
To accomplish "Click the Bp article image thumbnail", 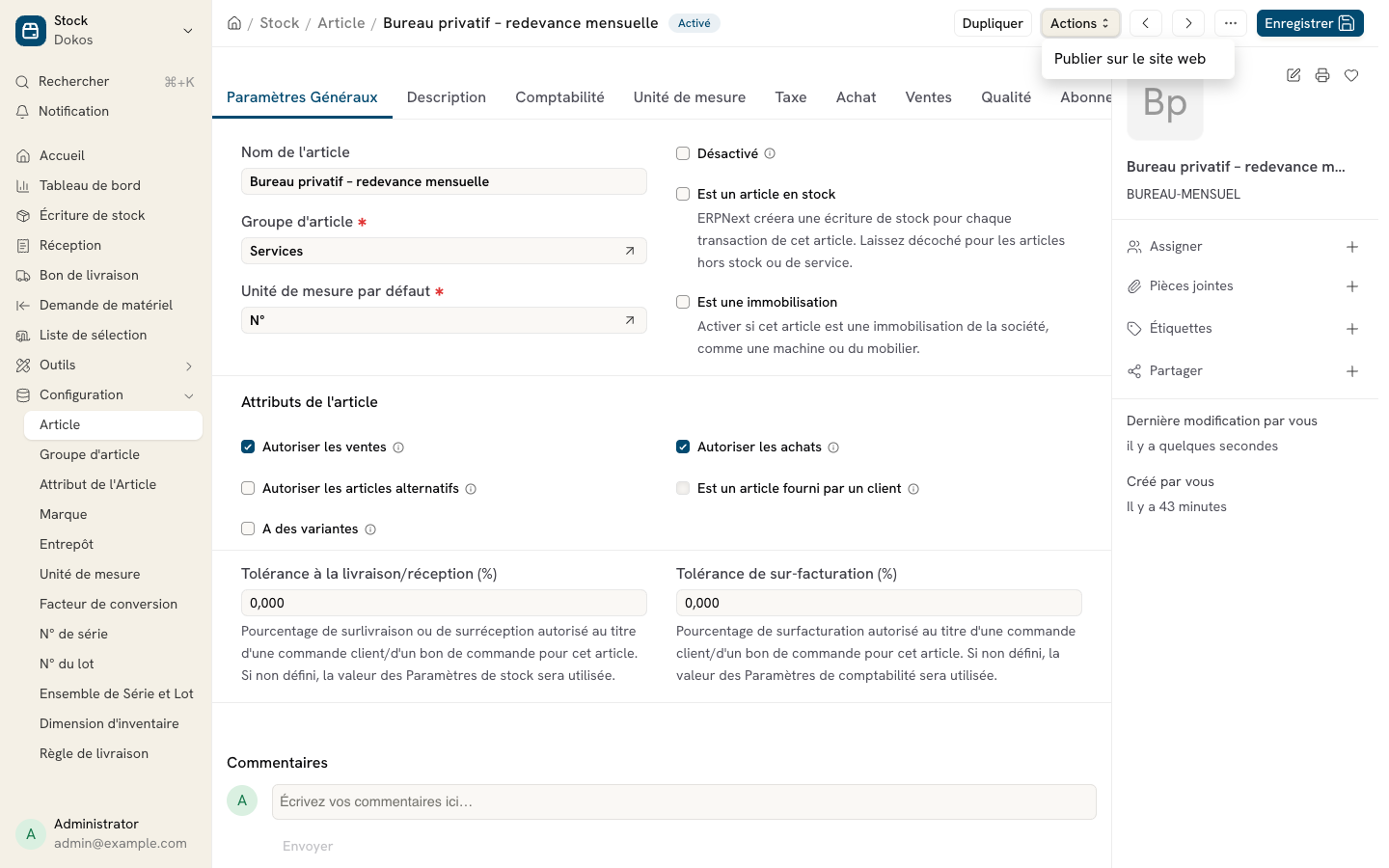I will (1165, 102).
